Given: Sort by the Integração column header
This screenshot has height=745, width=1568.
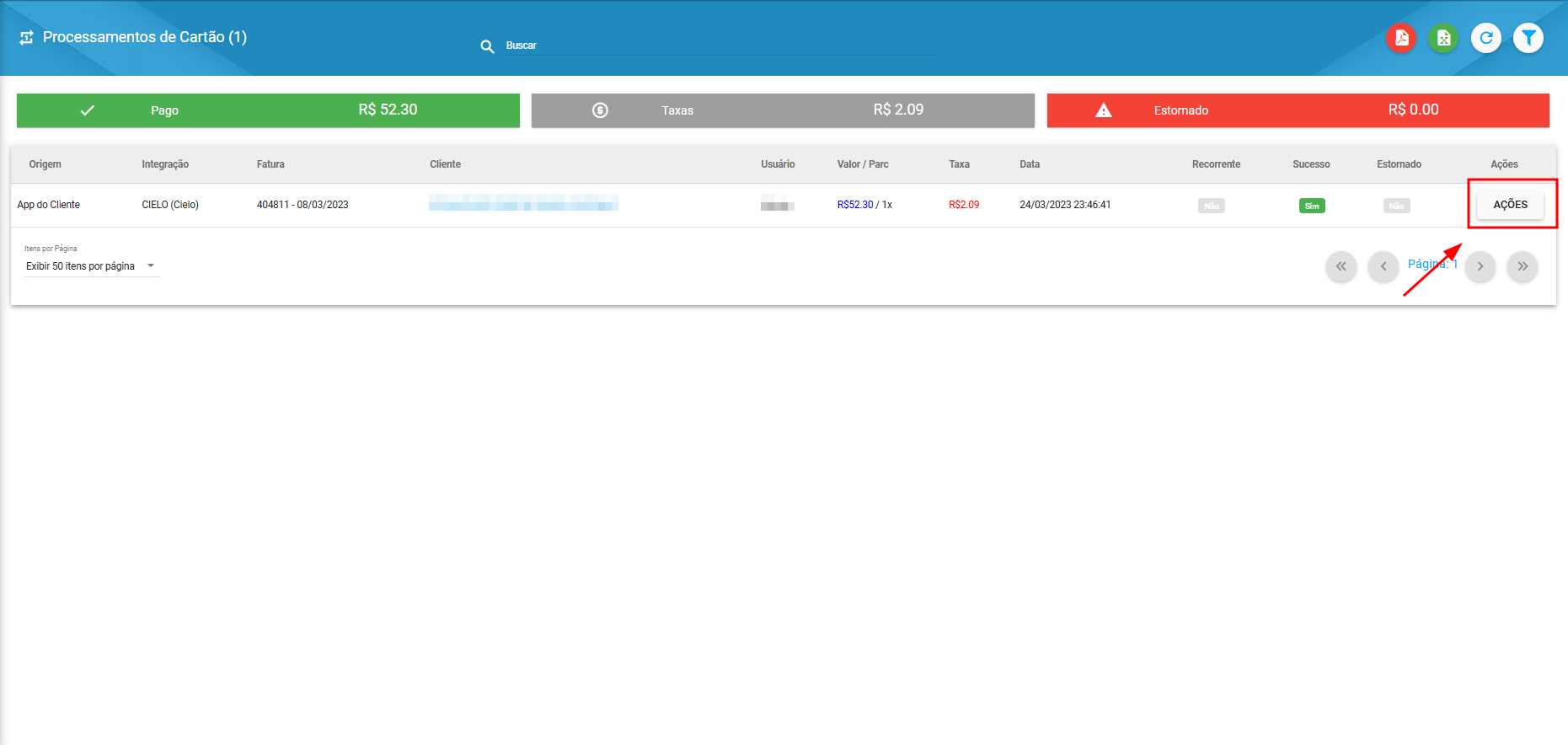Looking at the screenshot, I should pyautogui.click(x=165, y=164).
